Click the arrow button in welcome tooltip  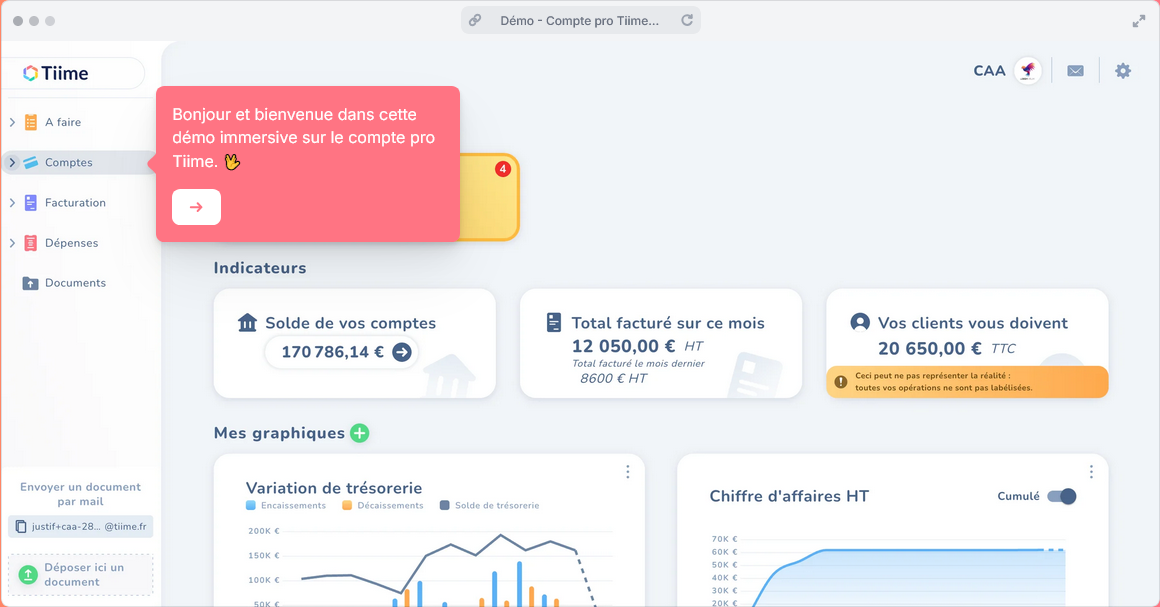pyautogui.click(x=196, y=207)
